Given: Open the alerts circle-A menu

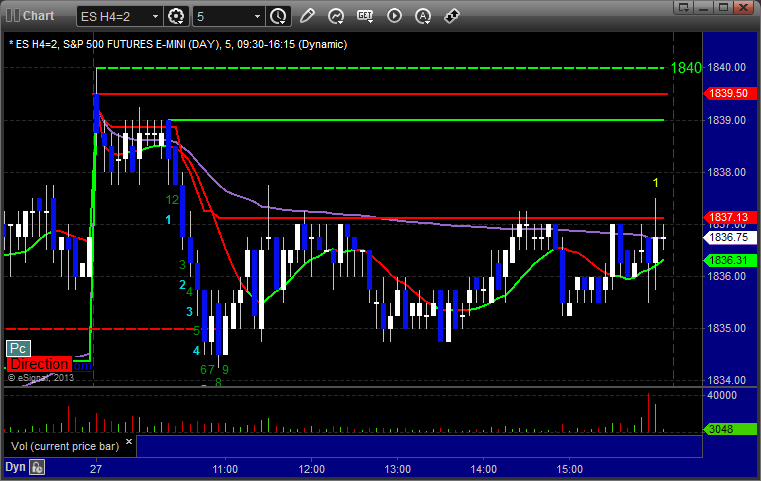Looking at the screenshot, I should tap(423, 16).
